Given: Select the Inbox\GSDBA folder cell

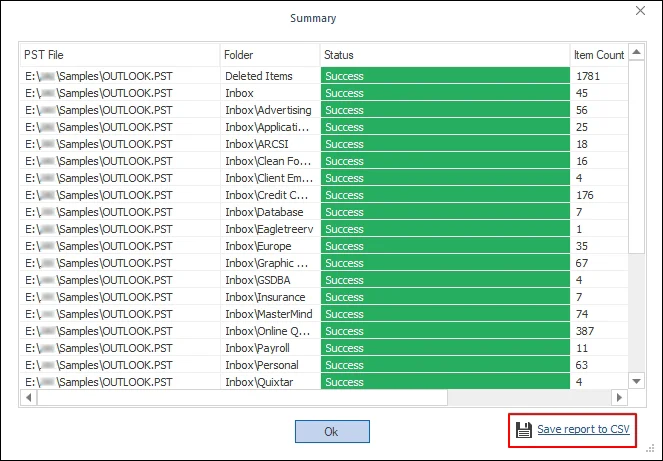Looking at the screenshot, I should click(270, 280).
